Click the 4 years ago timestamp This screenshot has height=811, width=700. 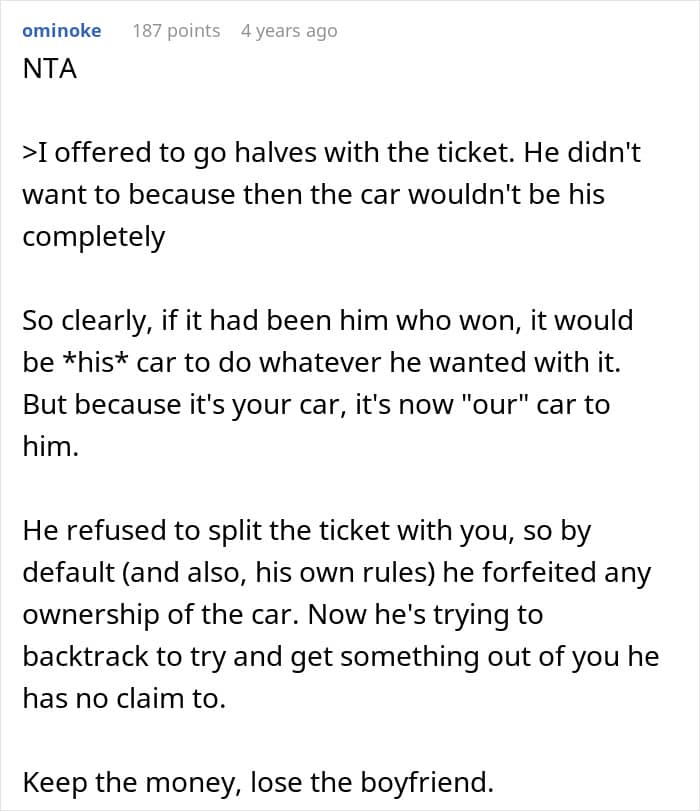289,31
